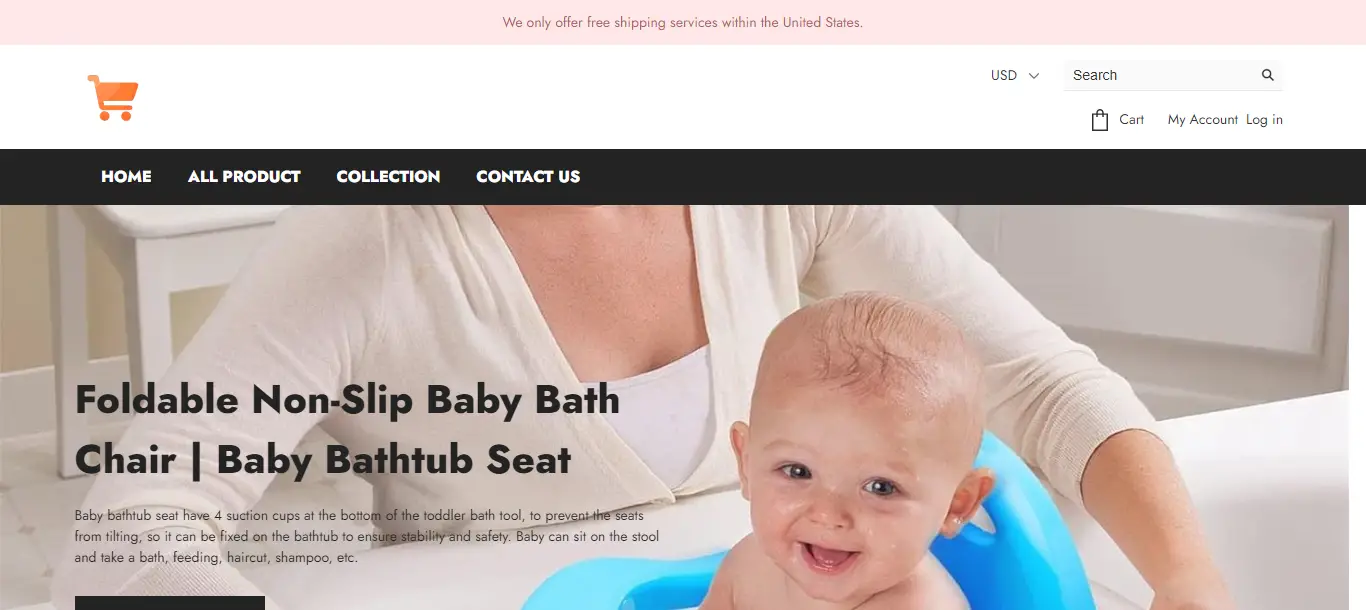This screenshot has height=610, width=1366.
Task: Select CONTACT US in navigation
Action: [x=528, y=176]
